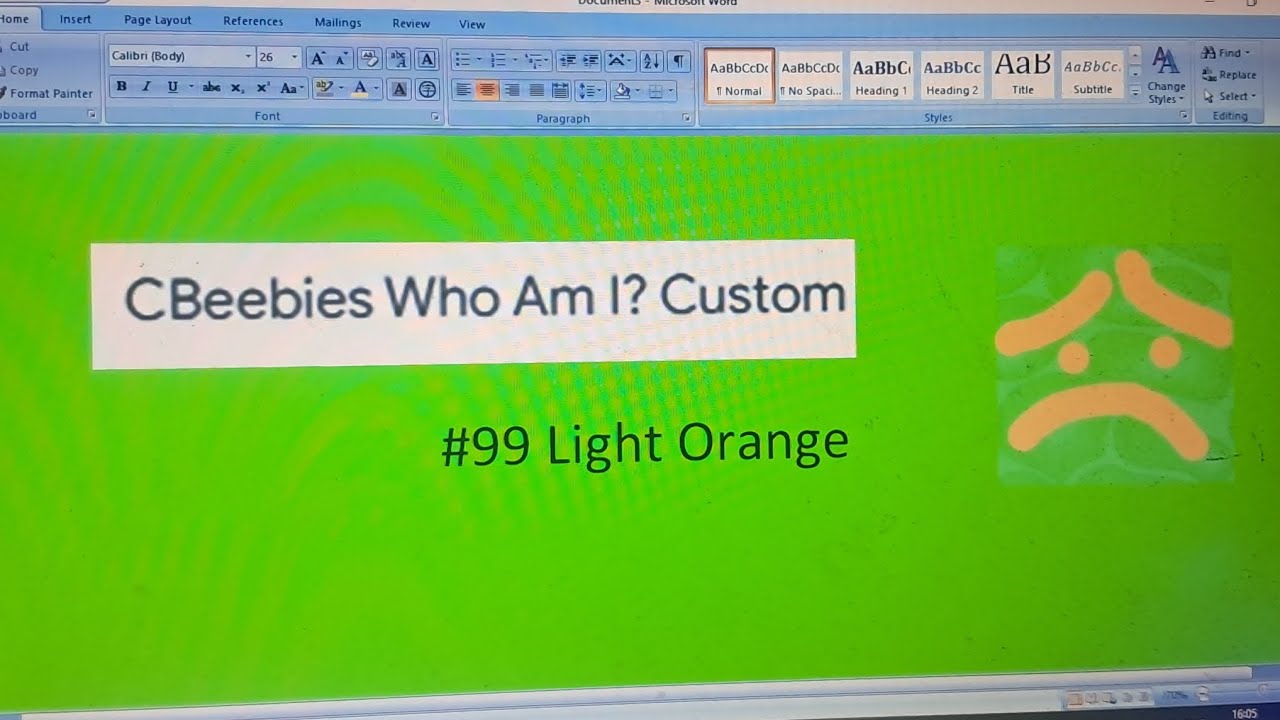Align text right
The height and width of the screenshot is (720, 1280).
click(x=512, y=91)
